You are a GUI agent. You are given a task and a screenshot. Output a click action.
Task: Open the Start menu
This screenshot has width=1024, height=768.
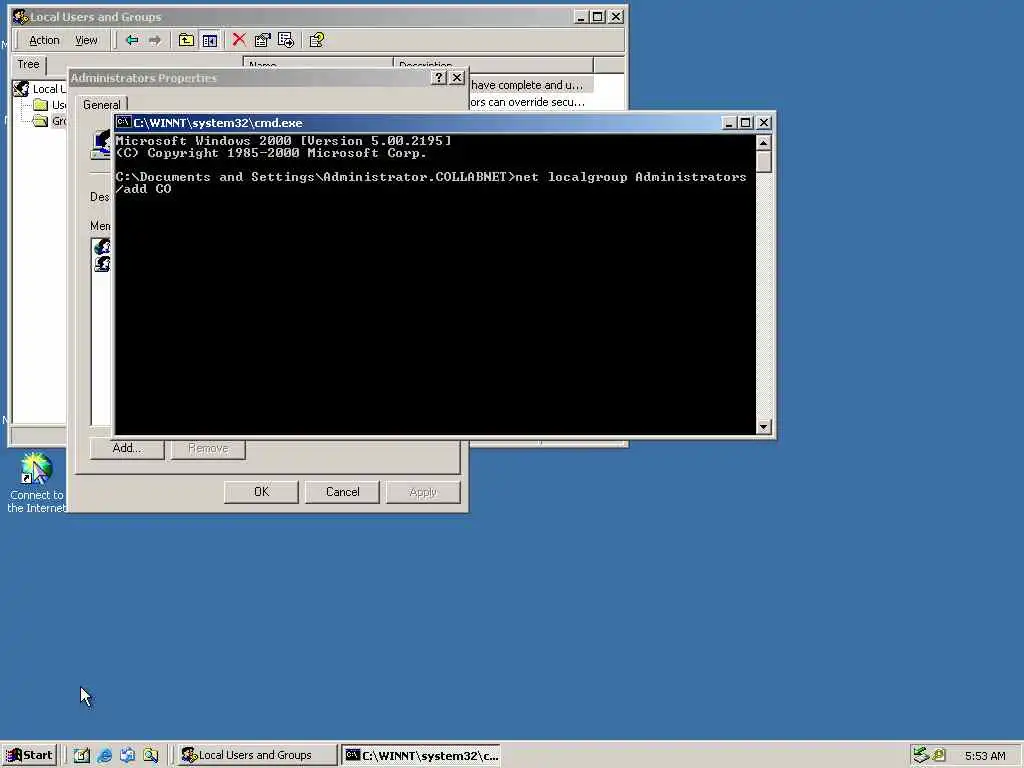(x=29, y=755)
